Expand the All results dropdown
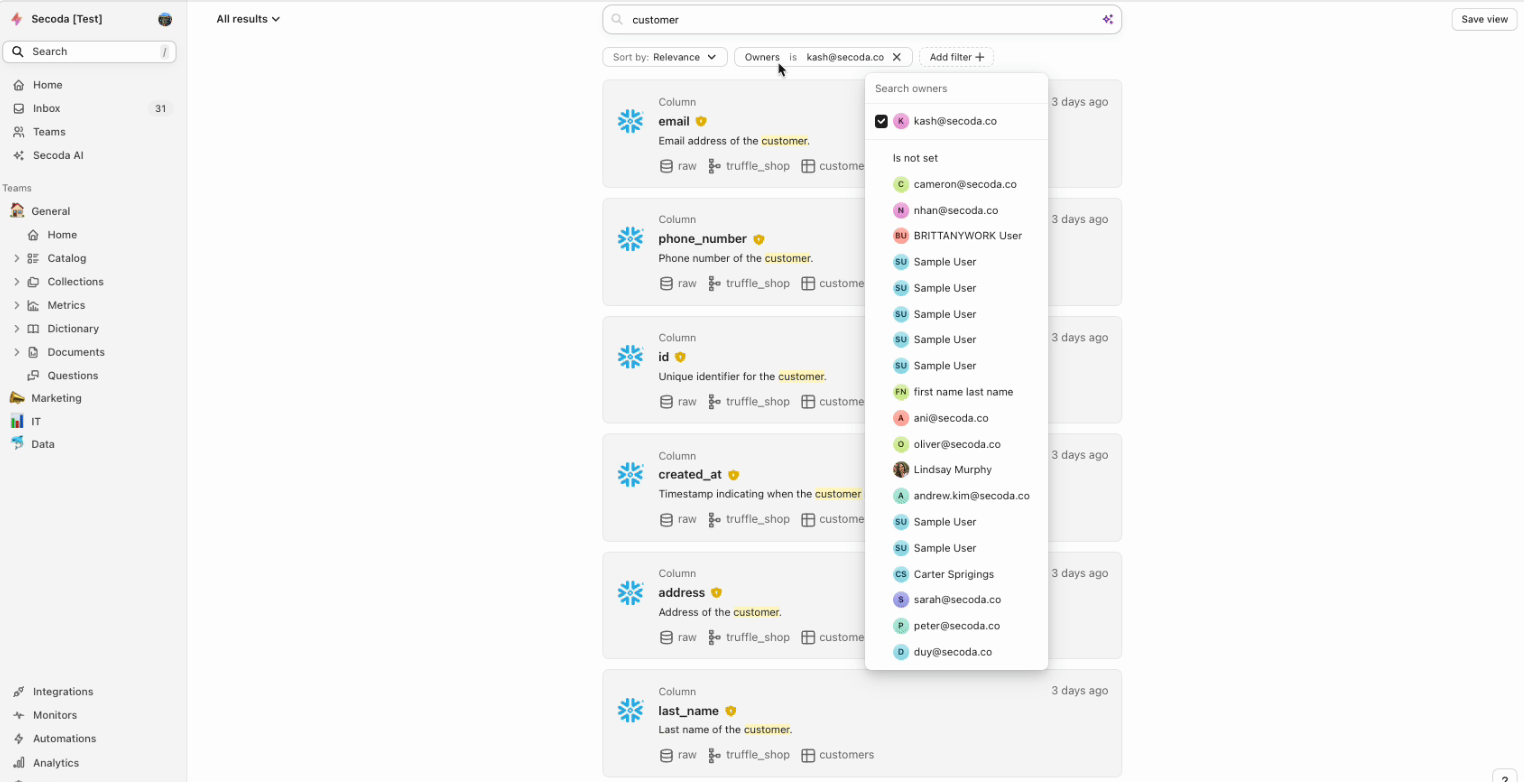Viewport: 1524px width, 782px height. tap(248, 19)
